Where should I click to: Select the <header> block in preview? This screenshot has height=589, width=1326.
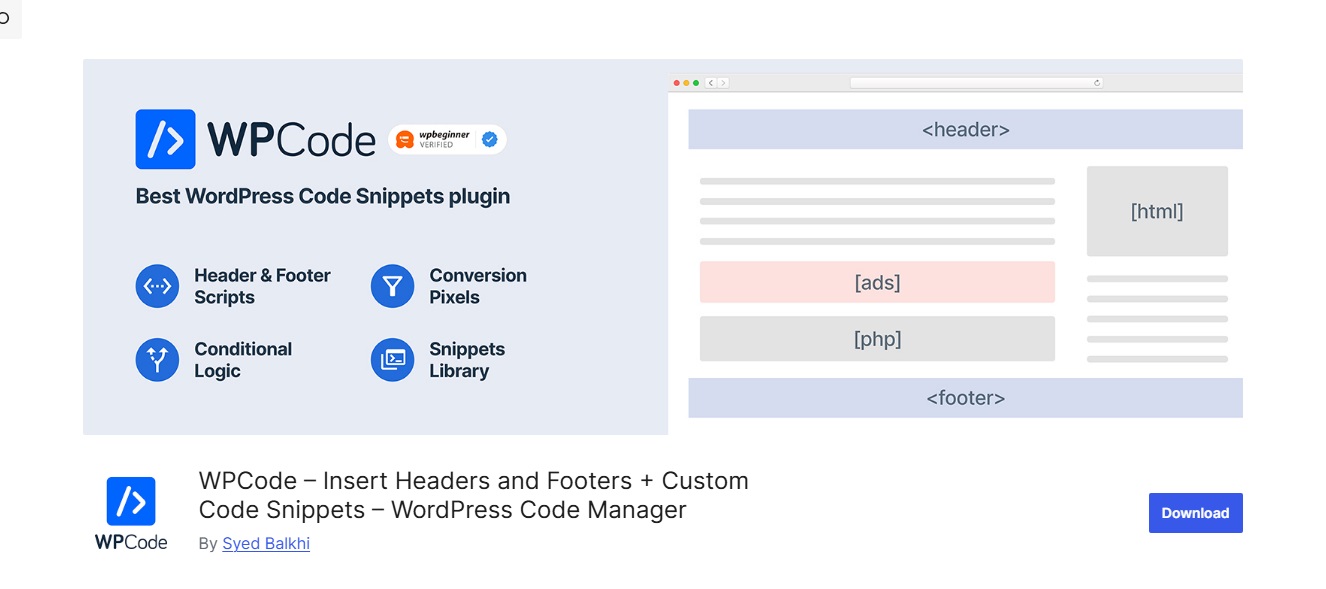tap(965, 130)
